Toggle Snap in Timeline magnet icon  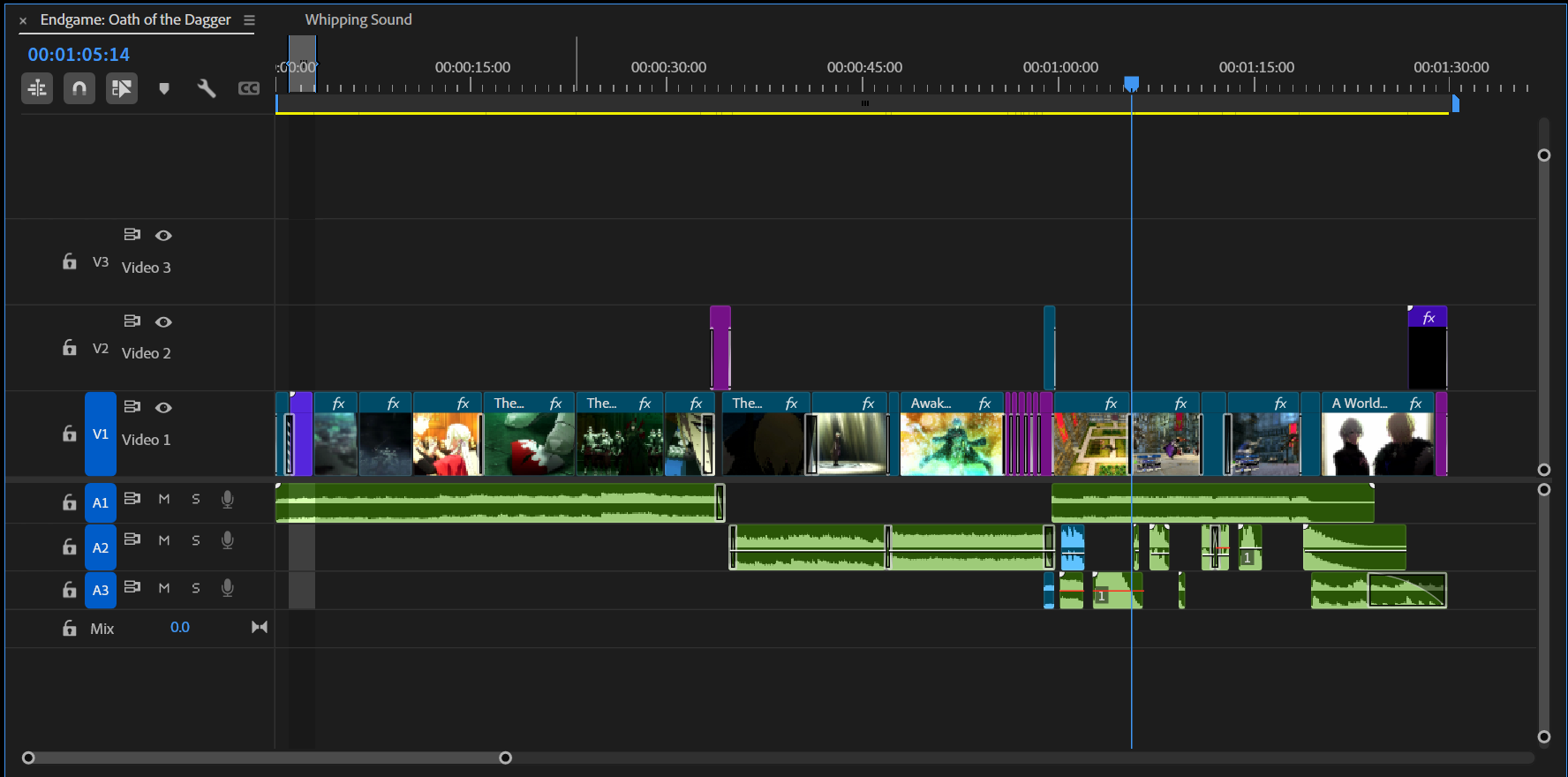coord(79,88)
